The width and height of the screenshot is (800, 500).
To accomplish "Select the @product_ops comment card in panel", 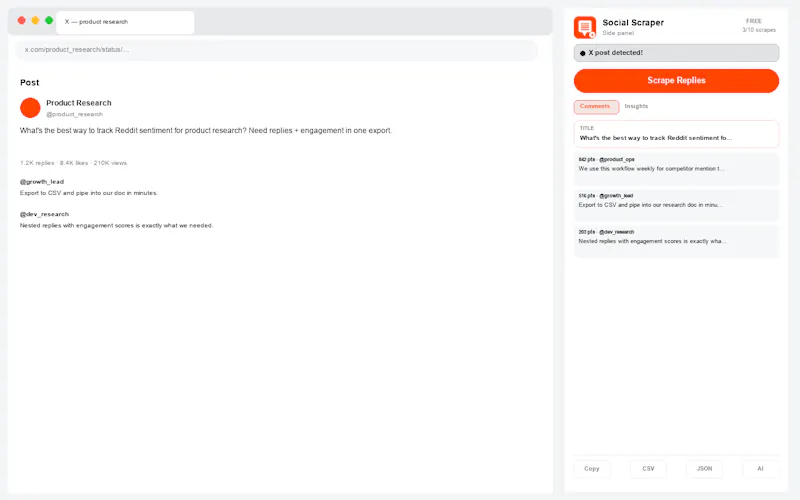I will [676, 168].
